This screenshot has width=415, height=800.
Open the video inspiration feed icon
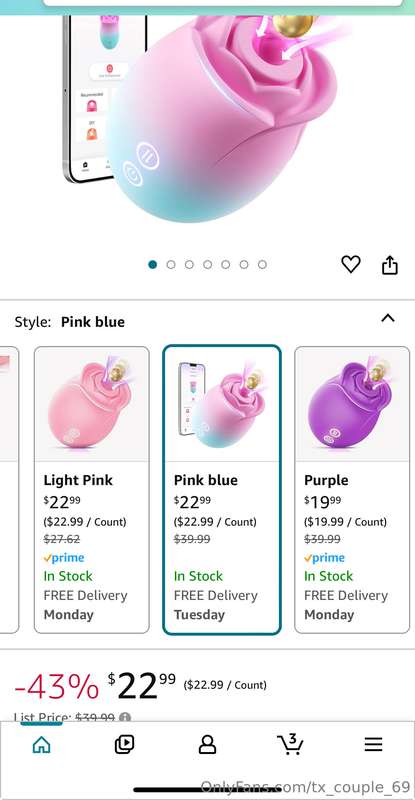[x=124, y=745]
